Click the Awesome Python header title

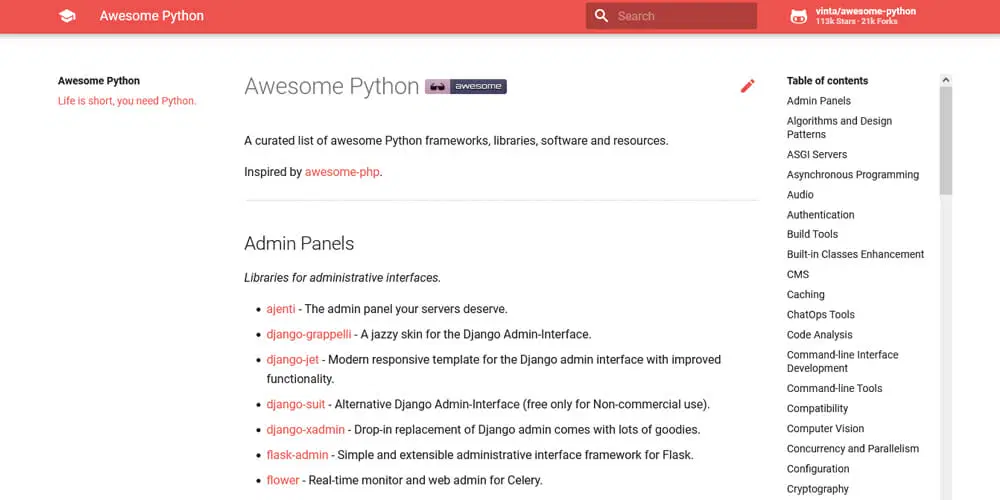click(x=152, y=16)
